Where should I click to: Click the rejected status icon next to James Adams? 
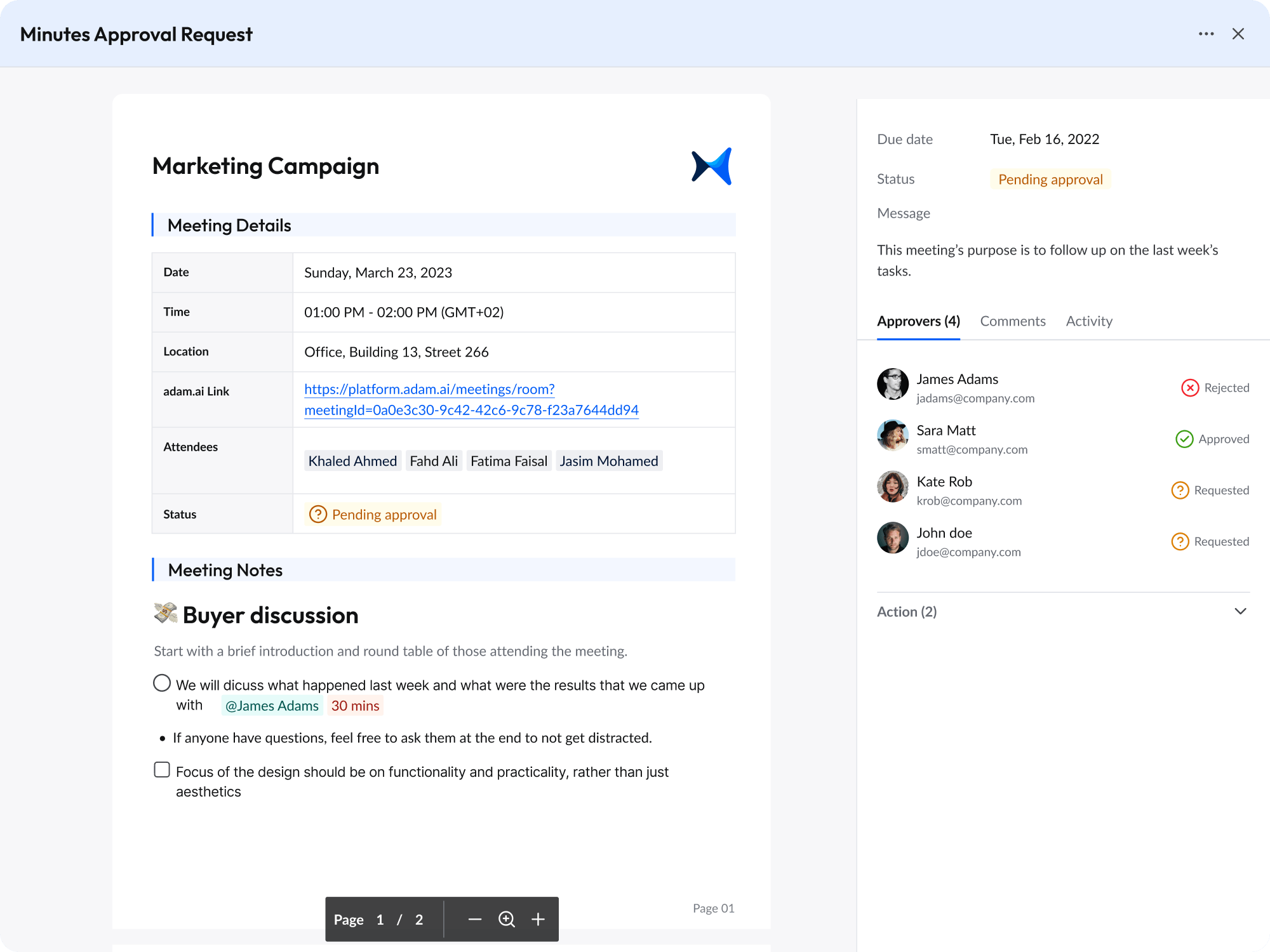tap(1190, 388)
